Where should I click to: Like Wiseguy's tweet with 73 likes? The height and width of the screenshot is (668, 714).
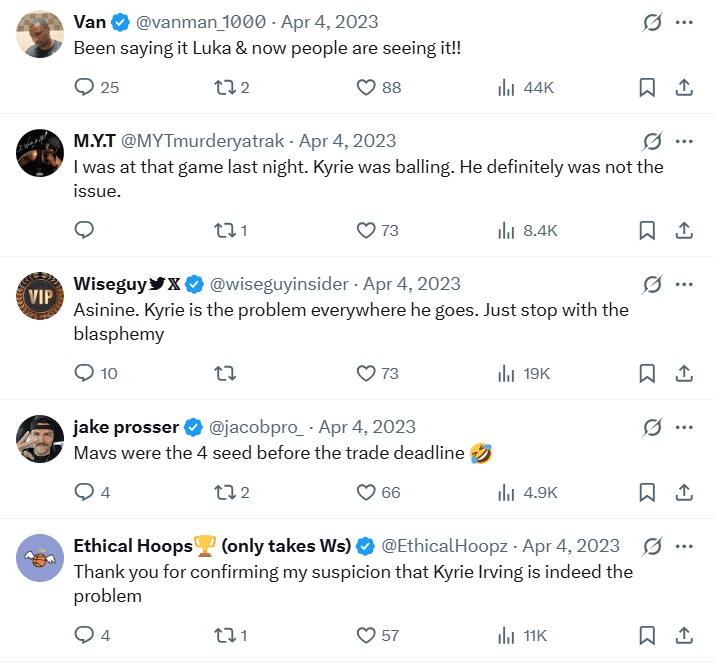tap(366, 374)
